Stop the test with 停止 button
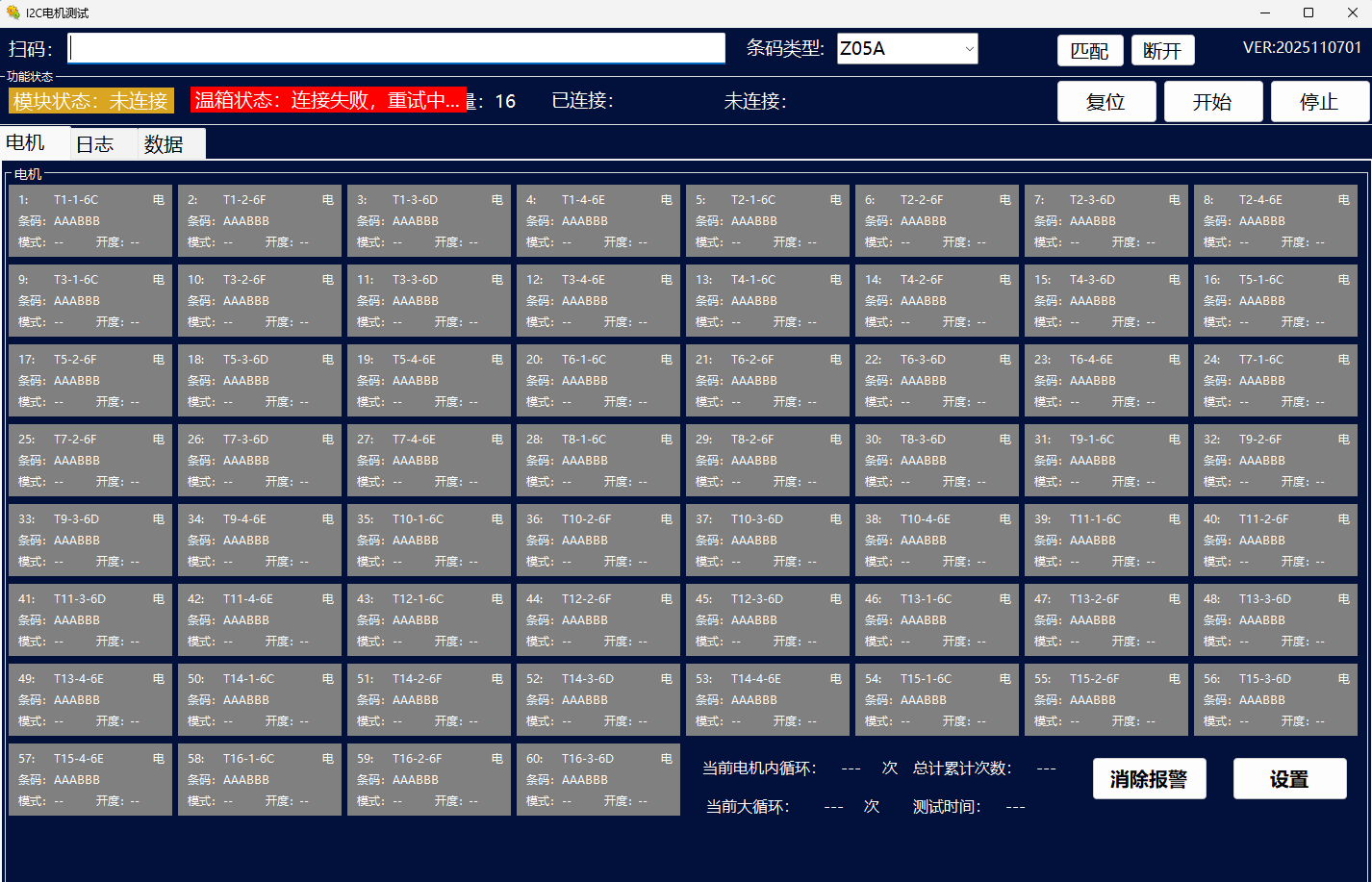This screenshot has width=1372, height=882. (x=1319, y=102)
